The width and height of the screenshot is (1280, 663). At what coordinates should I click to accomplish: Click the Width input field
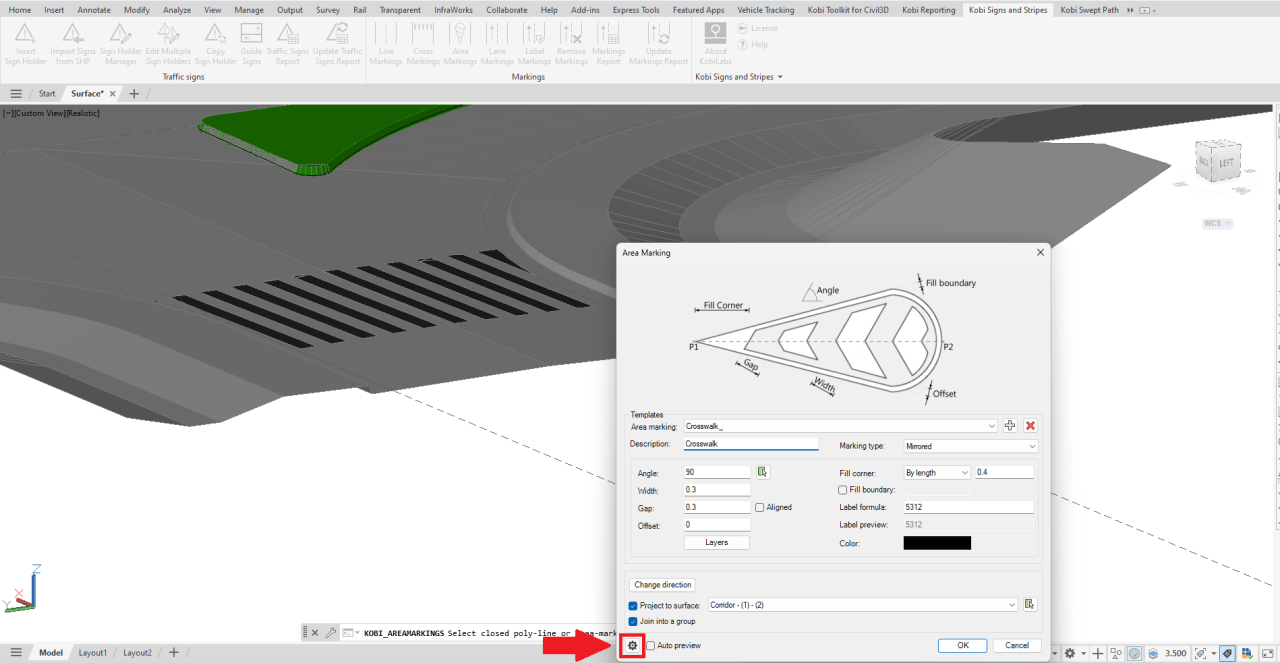(x=717, y=490)
